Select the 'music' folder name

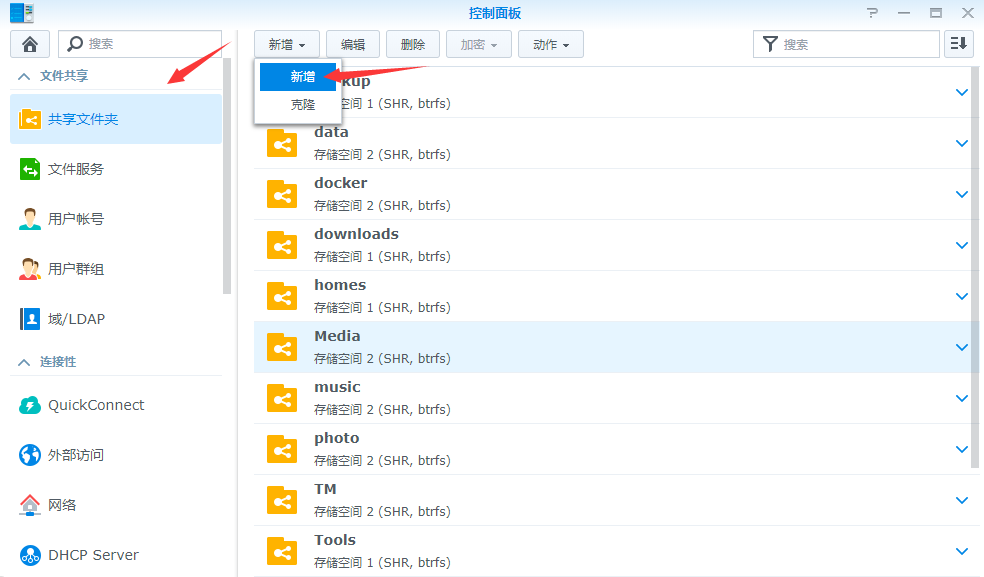click(338, 387)
